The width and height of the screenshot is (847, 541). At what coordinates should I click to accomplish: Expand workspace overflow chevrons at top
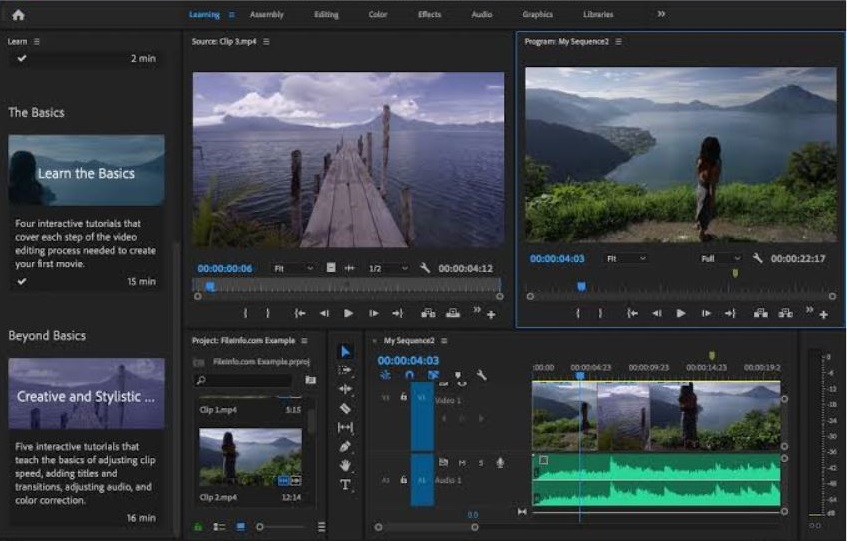pos(661,14)
